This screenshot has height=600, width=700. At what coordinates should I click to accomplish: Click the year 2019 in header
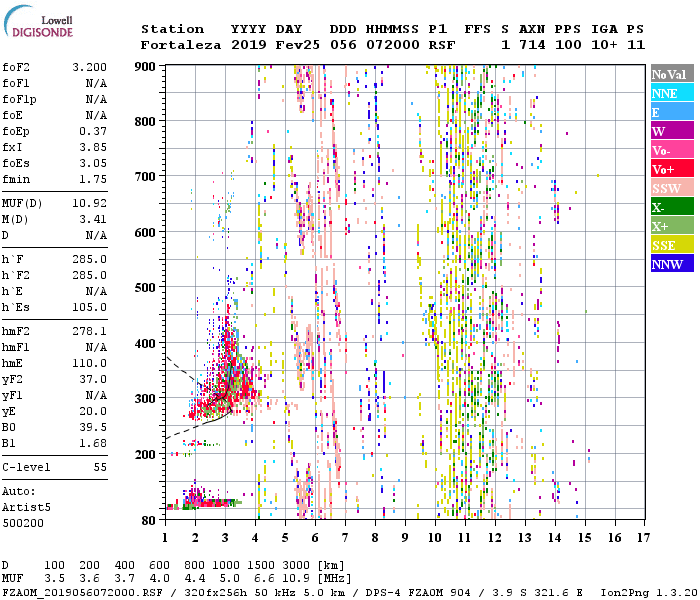click(x=249, y=45)
